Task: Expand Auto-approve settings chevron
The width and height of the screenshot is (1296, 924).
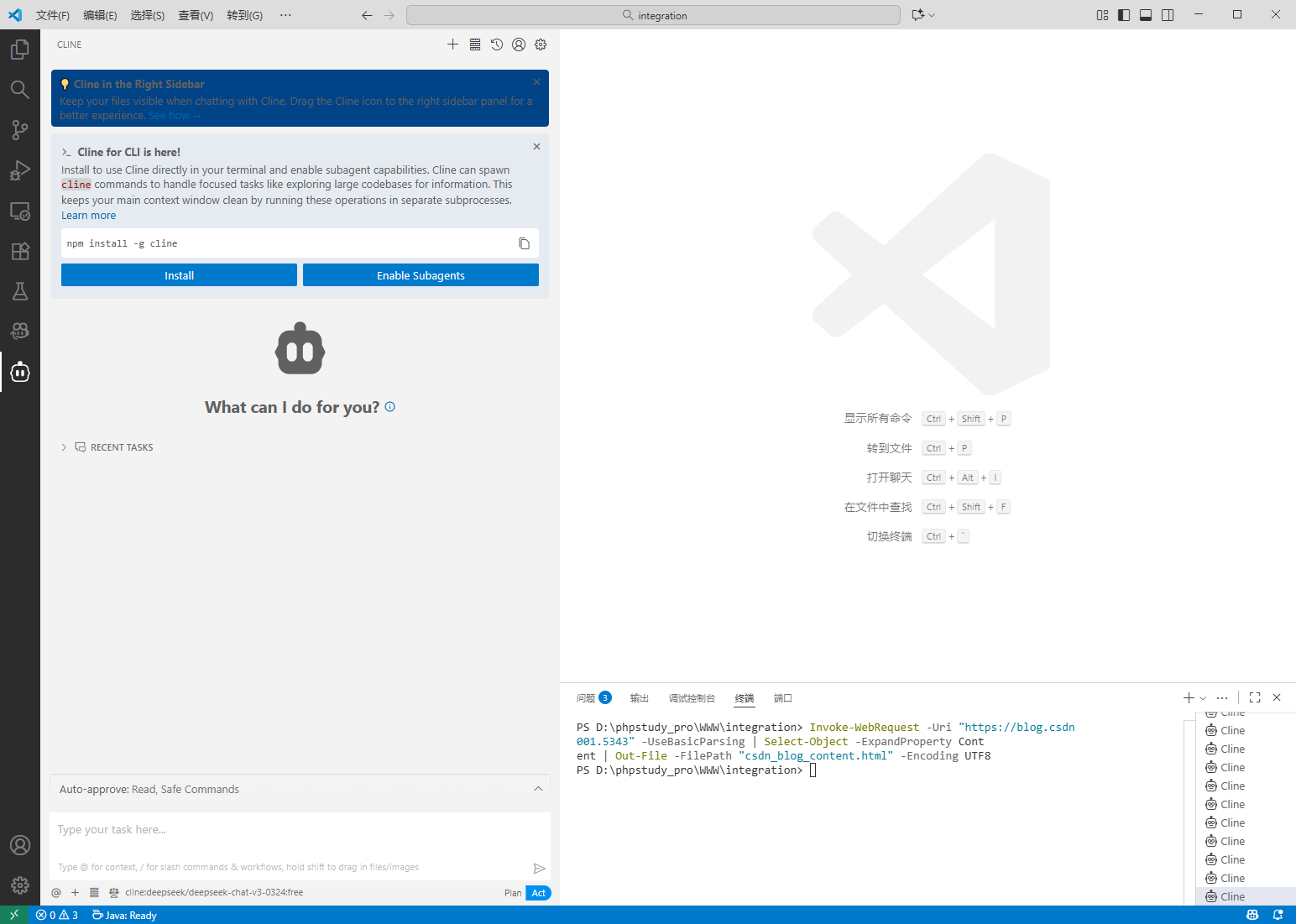Action: point(538,789)
